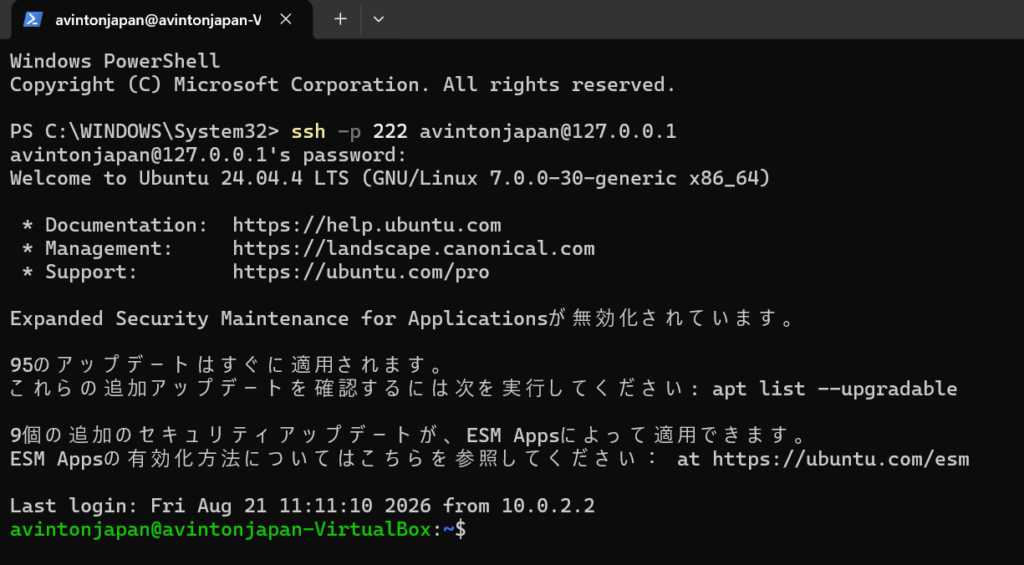Click green 'avintonjapan@avintonjapan-VirtualBox' prompt
The height and width of the screenshot is (565, 1024).
(x=221, y=530)
